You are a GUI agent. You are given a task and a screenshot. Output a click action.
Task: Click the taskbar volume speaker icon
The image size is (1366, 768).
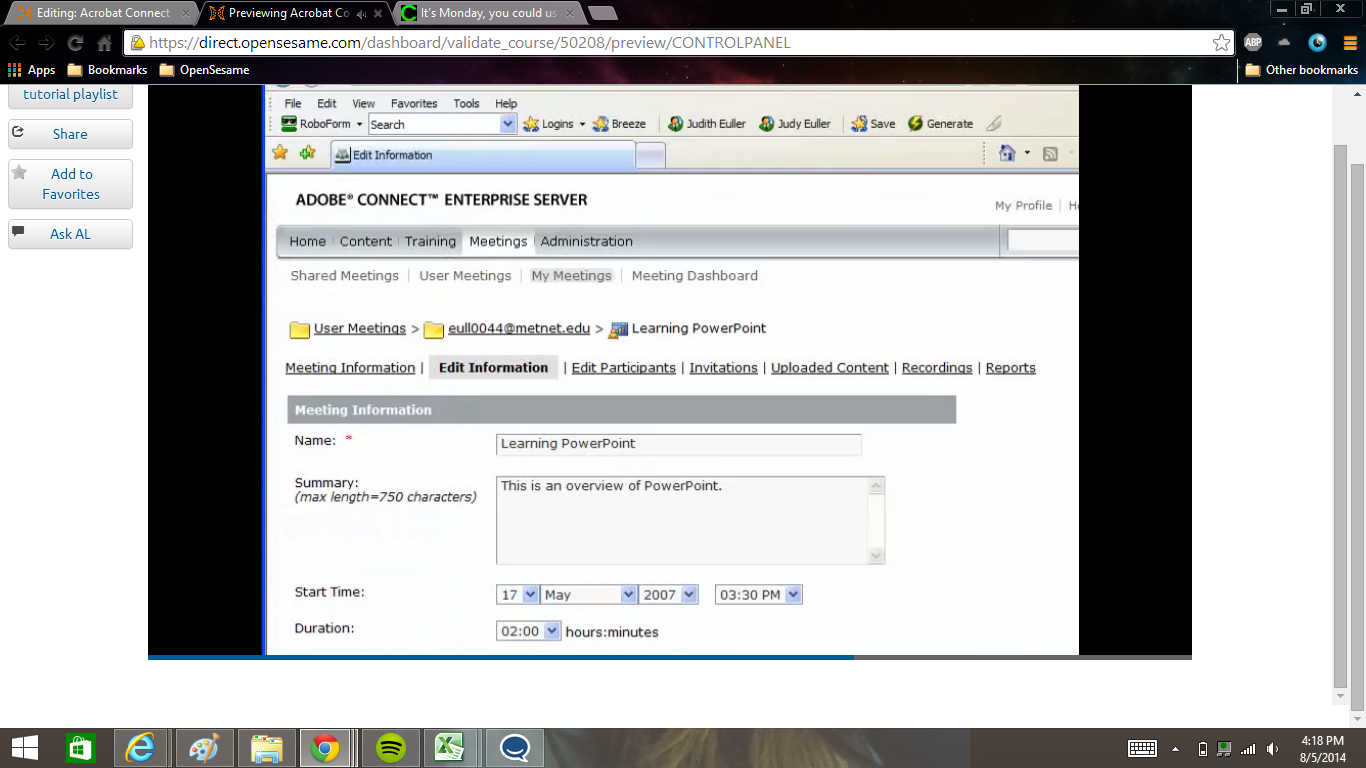tap(1272, 748)
